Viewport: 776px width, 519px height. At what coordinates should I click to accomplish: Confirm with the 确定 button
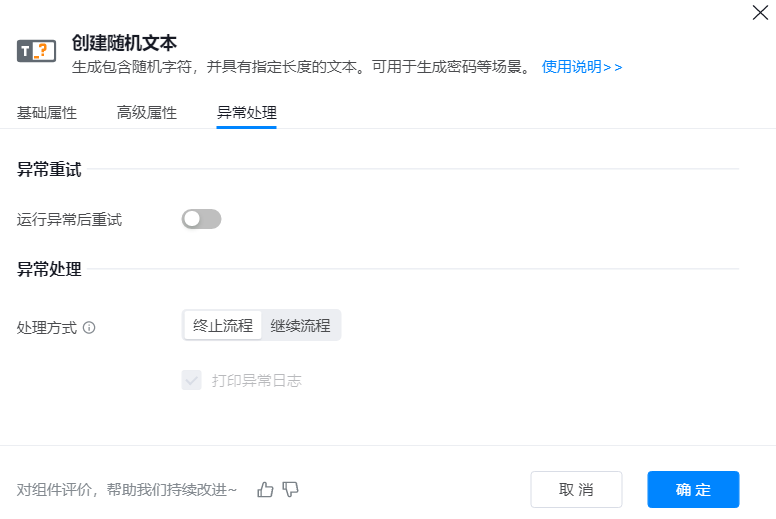pyautogui.click(x=693, y=490)
